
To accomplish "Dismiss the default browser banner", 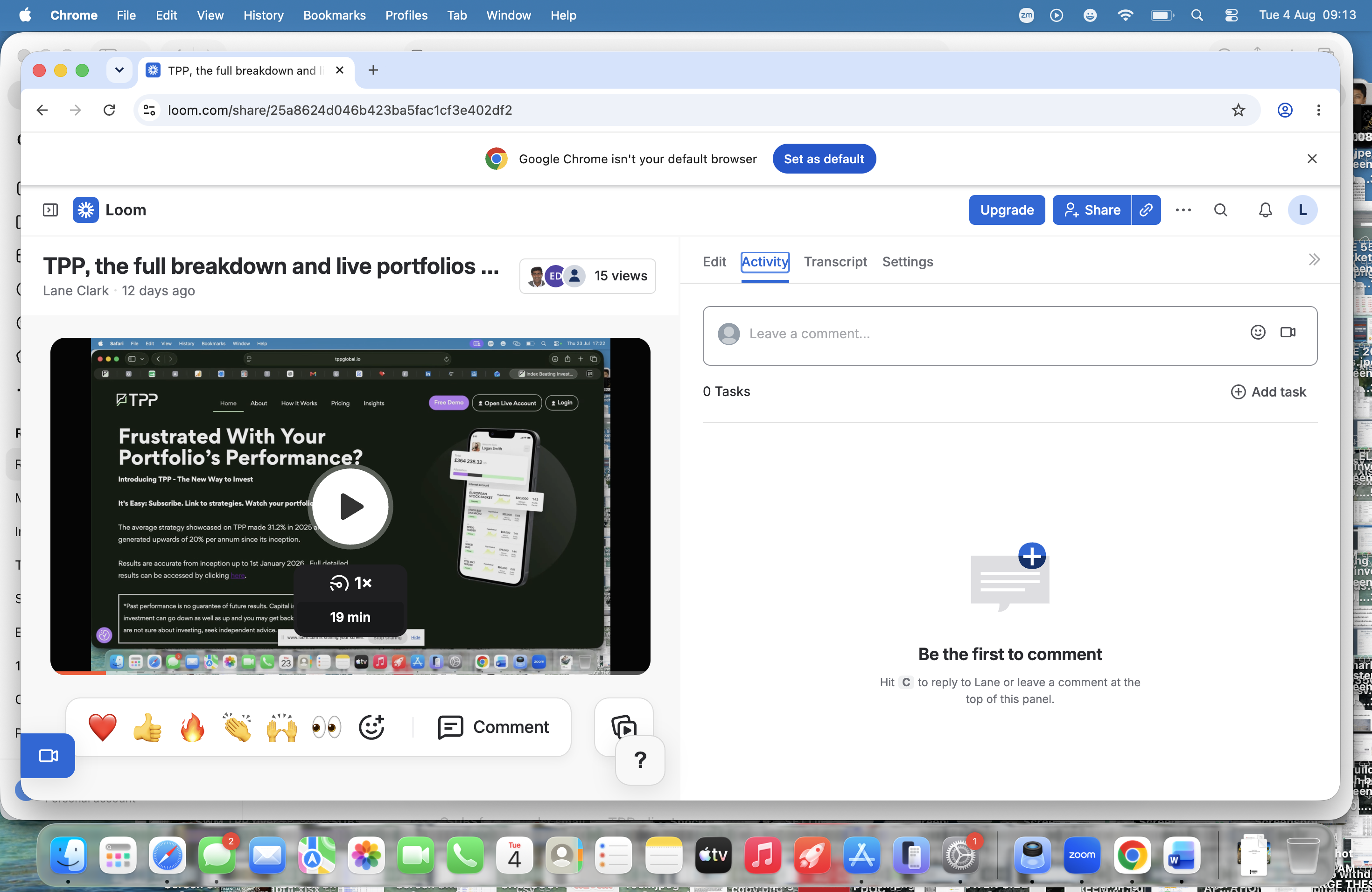I will point(1311,159).
